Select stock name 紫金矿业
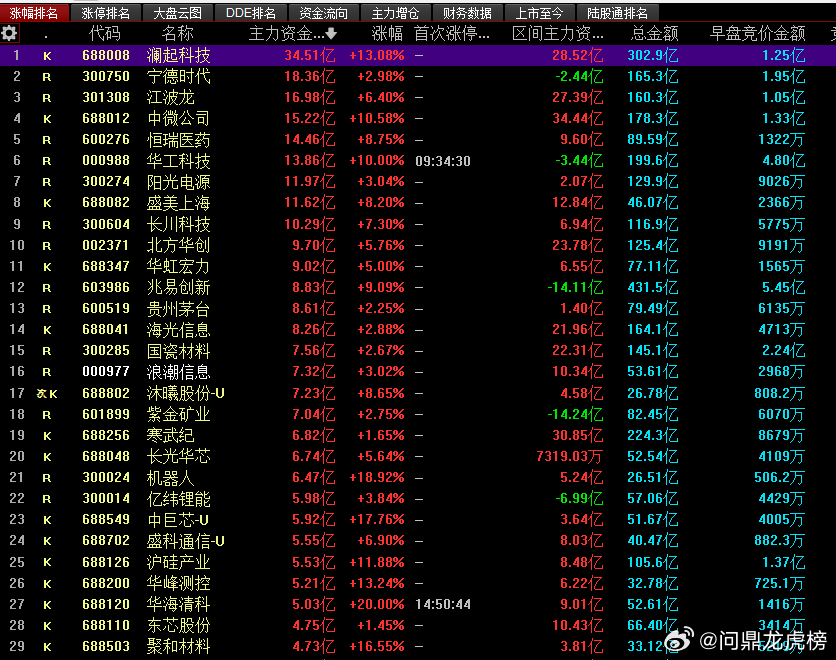Image resolution: width=836 pixels, height=660 pixels. [179, 415]
